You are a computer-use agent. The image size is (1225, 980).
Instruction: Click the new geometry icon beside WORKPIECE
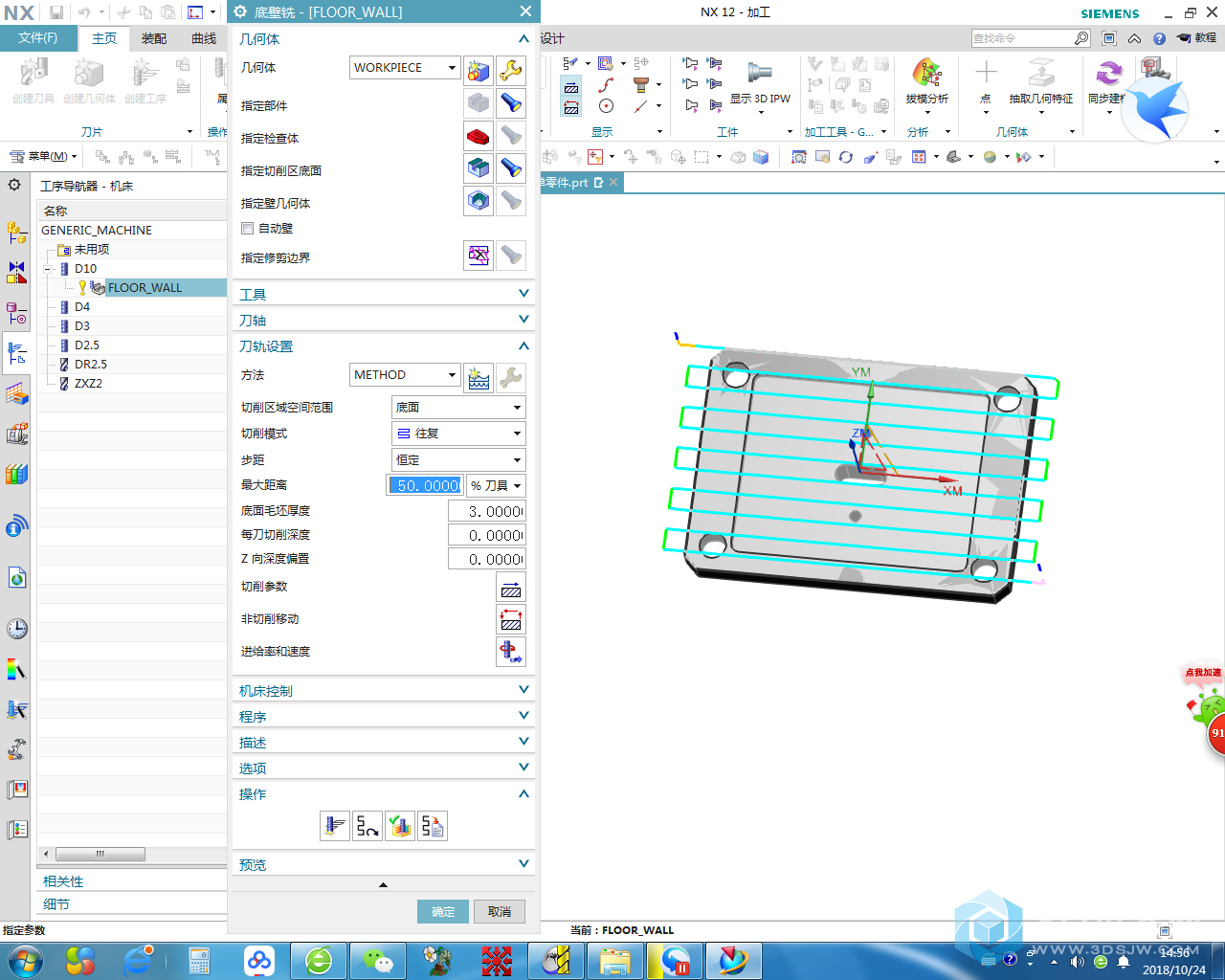click(479, 70)
